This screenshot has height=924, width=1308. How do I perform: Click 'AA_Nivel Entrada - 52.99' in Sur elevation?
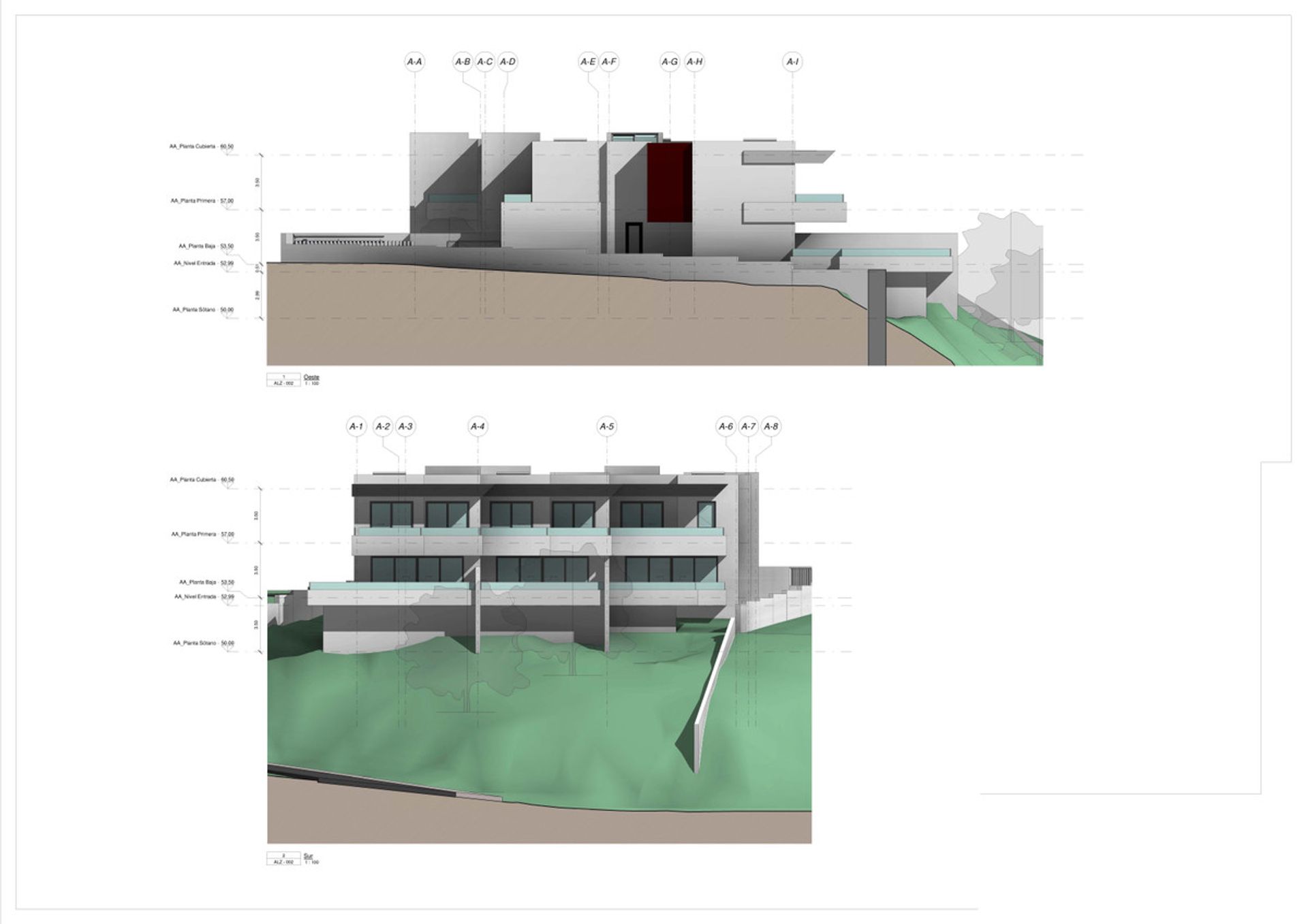(x=204, y=596)
